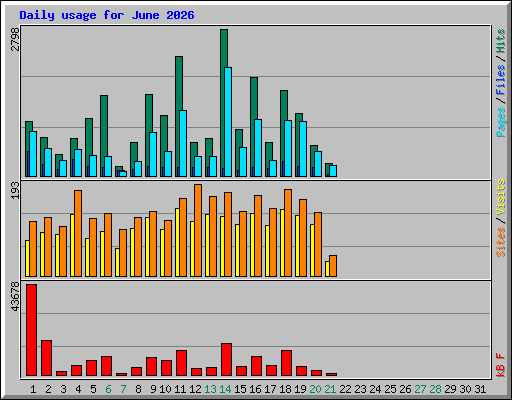Click the red KB bar for day 9

click(x=152, y=367)
